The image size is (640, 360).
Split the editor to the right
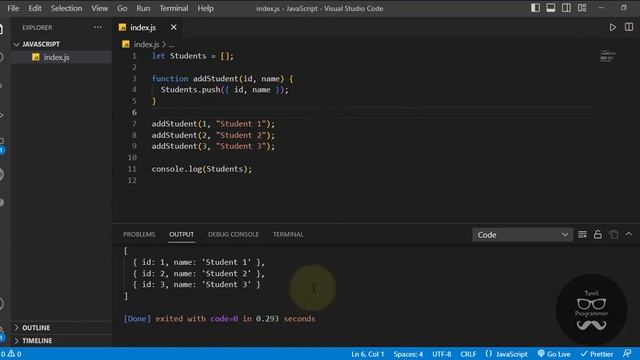point(629,27)
